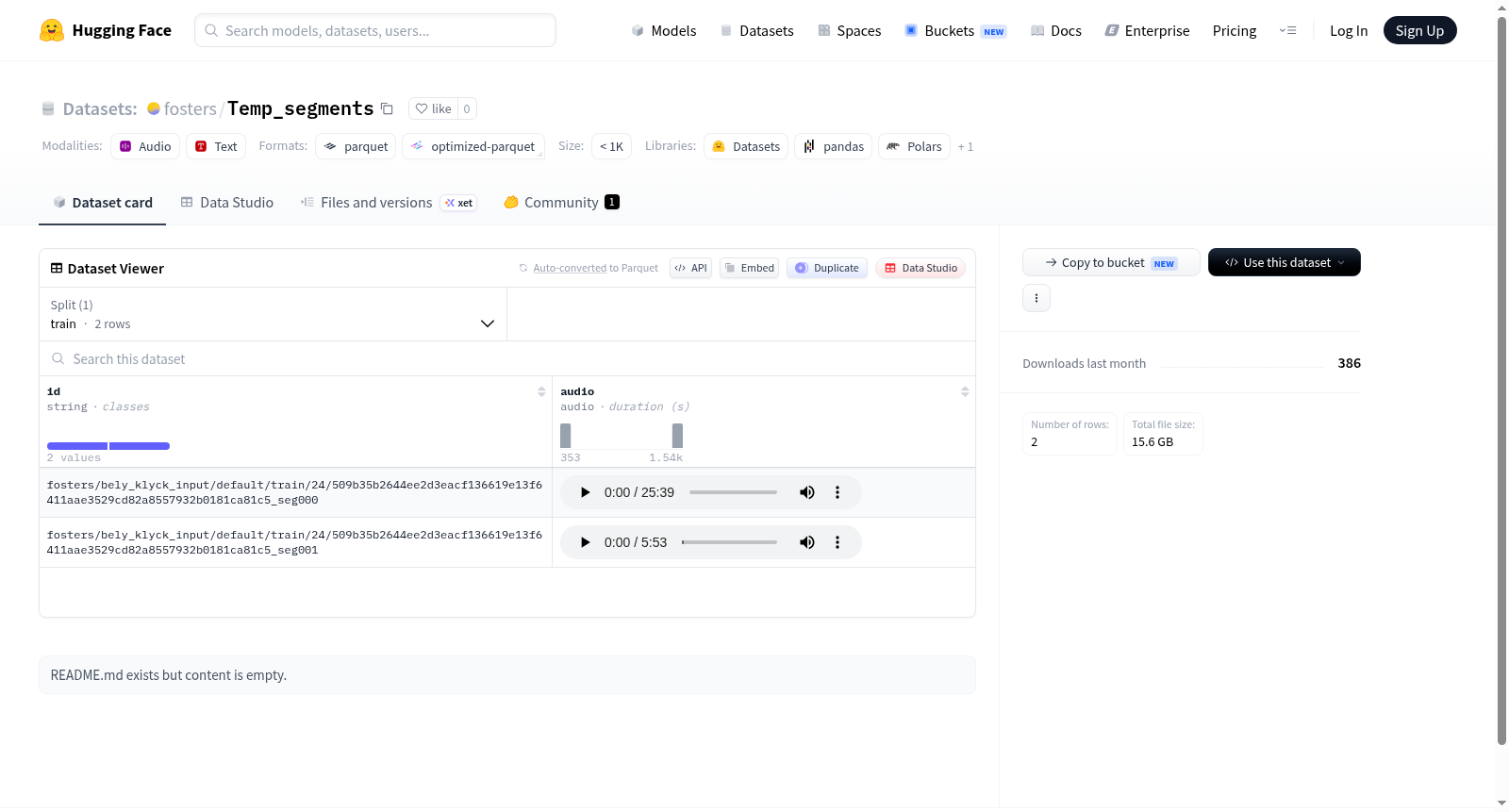The height and width of the screenshot is (812, 1509).
Task: Sort the audio column
Action: pyautogui.click(x=965, y=391)
